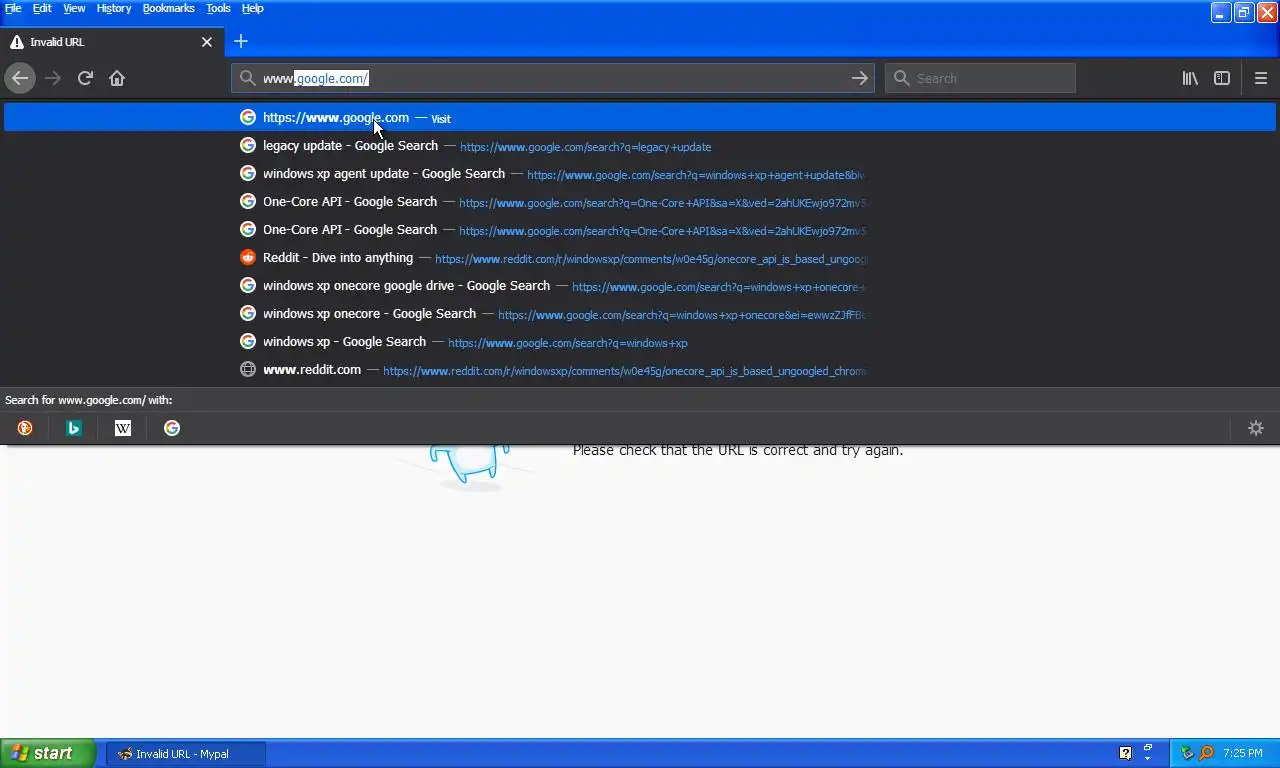Search with Wikipedia one-off engine icon

[x=123, y=428]
